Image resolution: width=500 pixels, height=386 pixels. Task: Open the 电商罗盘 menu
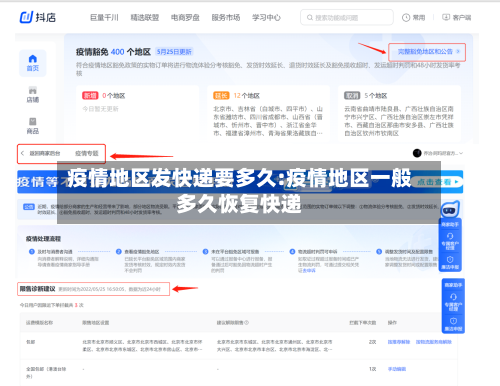tap(185, 18)
